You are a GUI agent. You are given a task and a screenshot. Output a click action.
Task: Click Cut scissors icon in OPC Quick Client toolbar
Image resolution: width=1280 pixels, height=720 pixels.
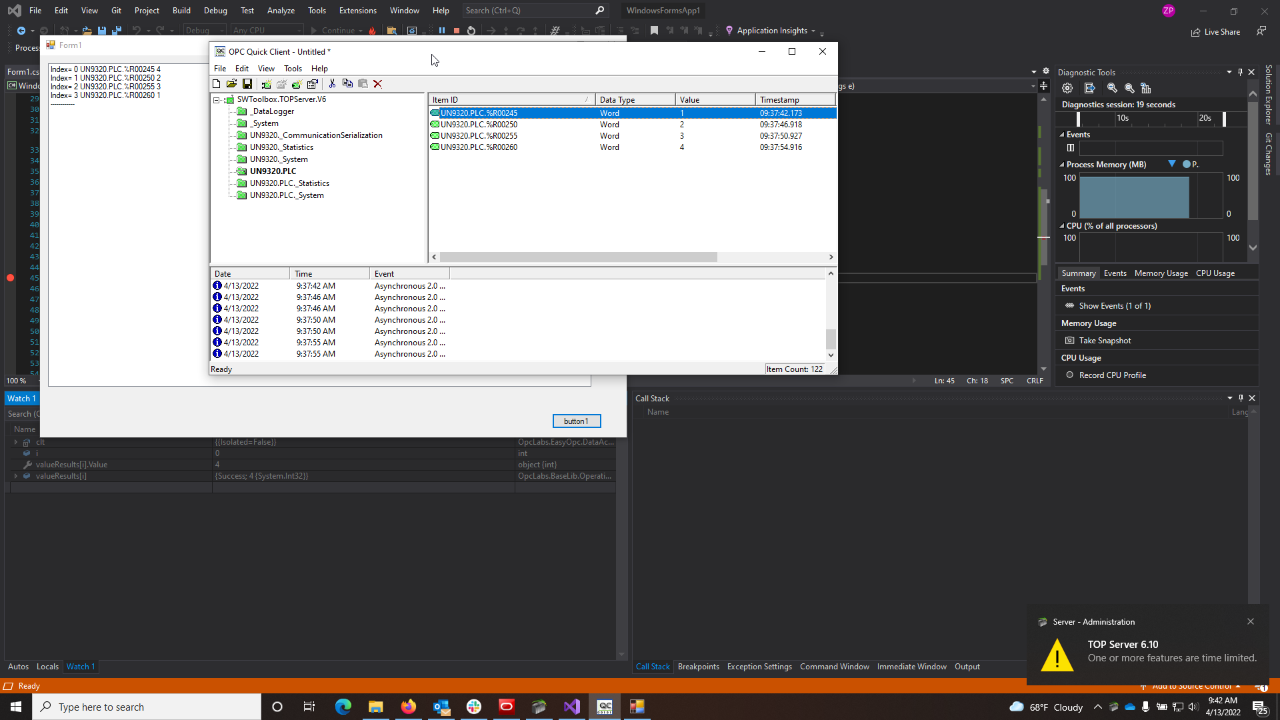pyautogui.click(x=332, y=84)
